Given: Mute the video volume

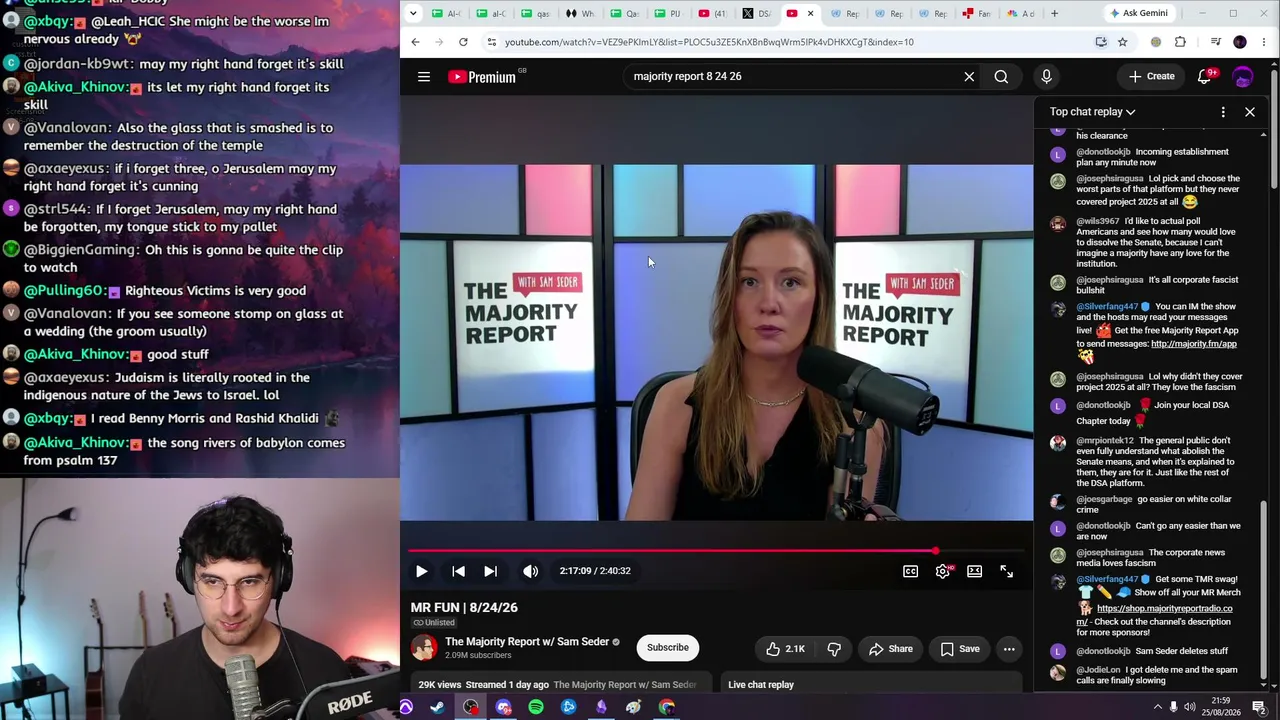Looking at the screenshot, I should [x=530, y=571].
